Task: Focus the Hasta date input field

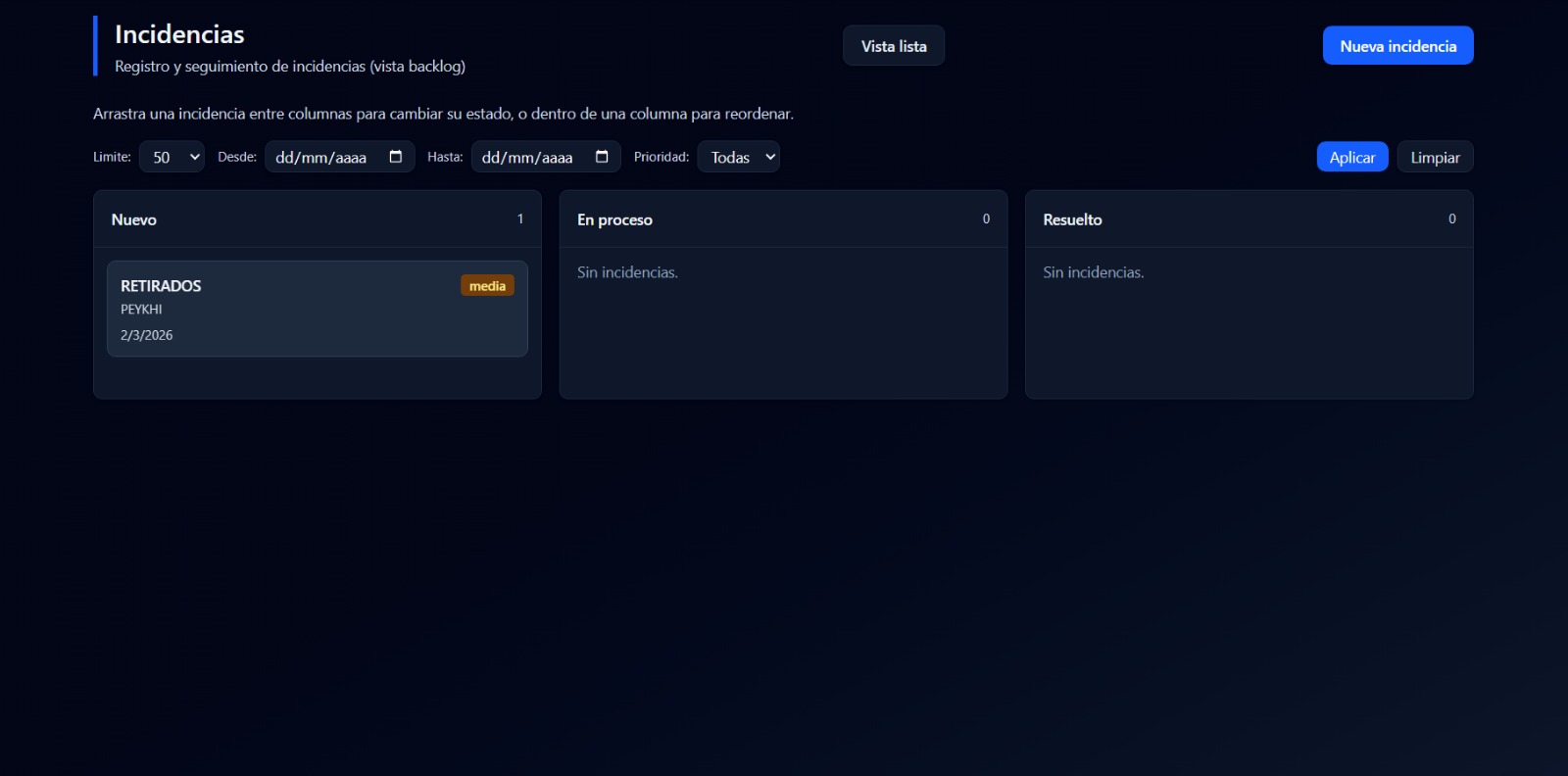Action: pyautogui.click(x=527, y=157)
